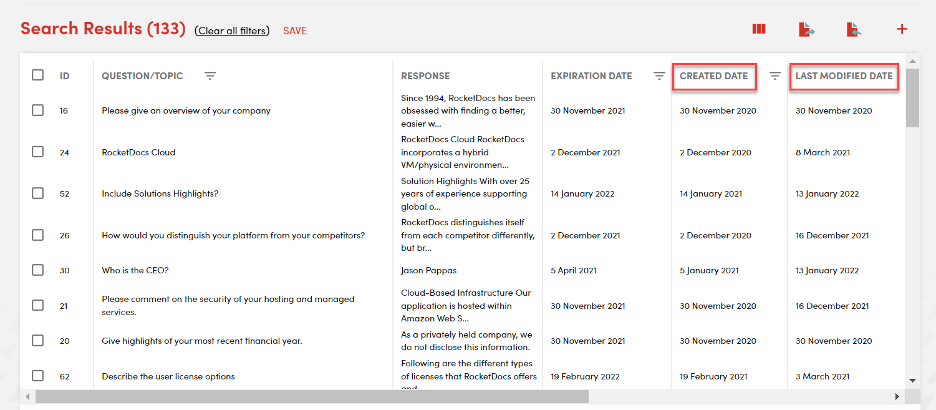The image size is (936, 410).
Task: Click the horizontal scrollbar right arrow
Action: (x=897, y=396)
